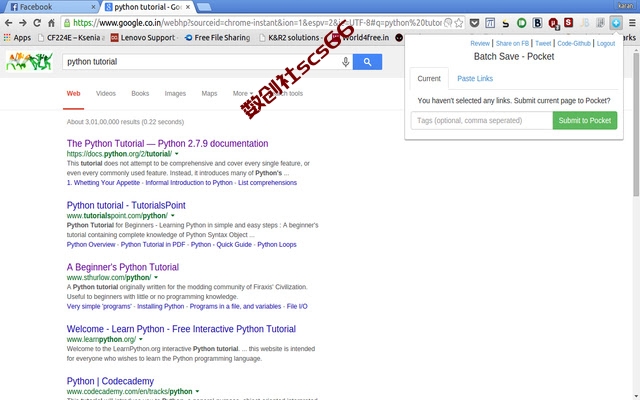
Task: Open the K&R2 solutions bookmark
Action: tap(289, 38)
